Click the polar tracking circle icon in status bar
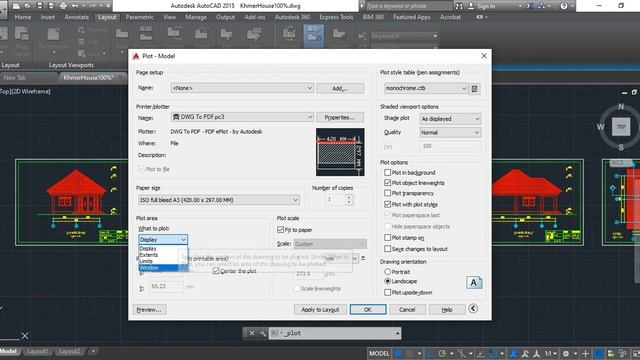Viewport: 640px width, 360px height. pos(442,353)
